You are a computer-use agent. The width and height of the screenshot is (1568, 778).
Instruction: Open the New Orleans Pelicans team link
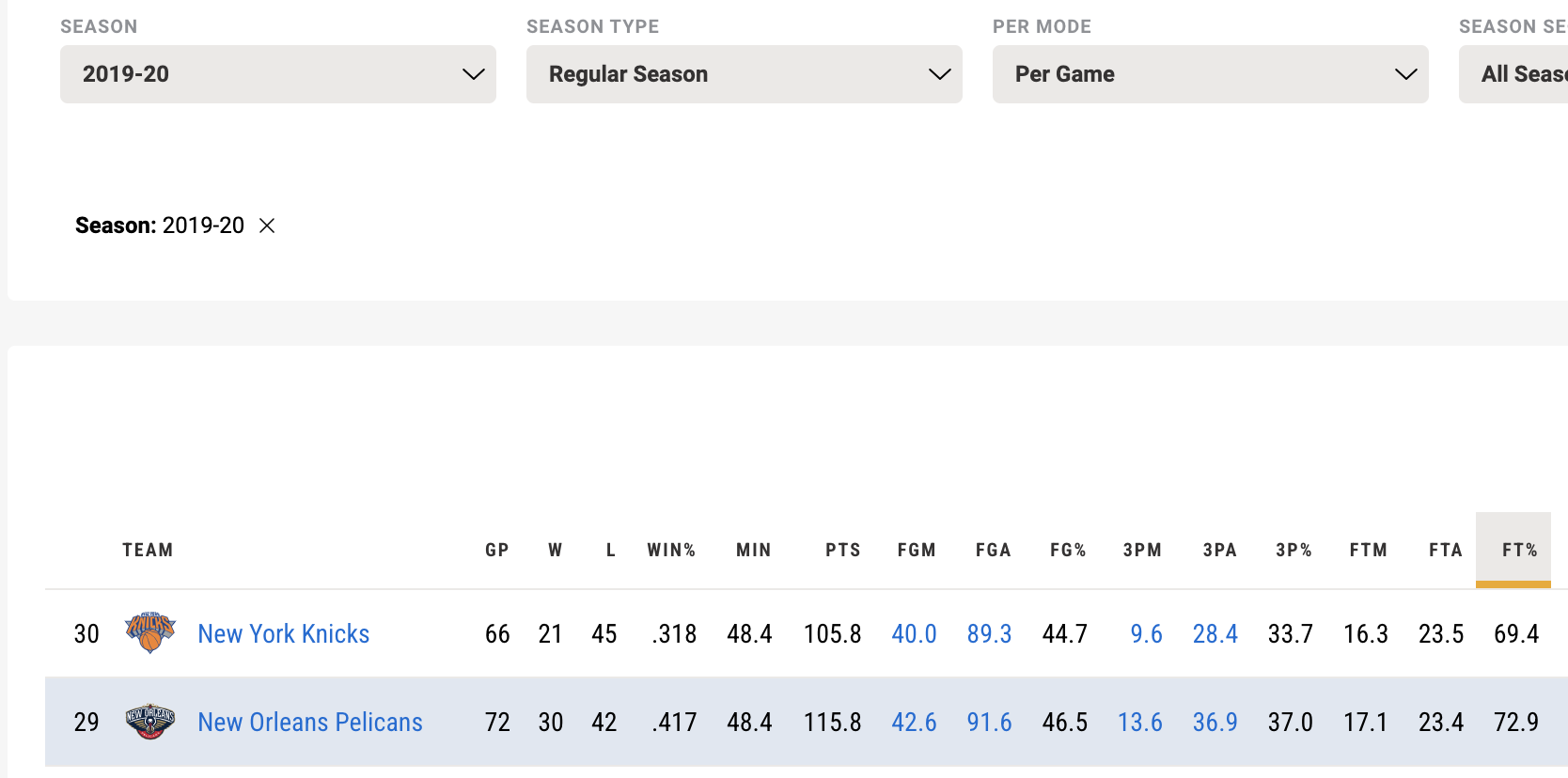coord(309,723)
